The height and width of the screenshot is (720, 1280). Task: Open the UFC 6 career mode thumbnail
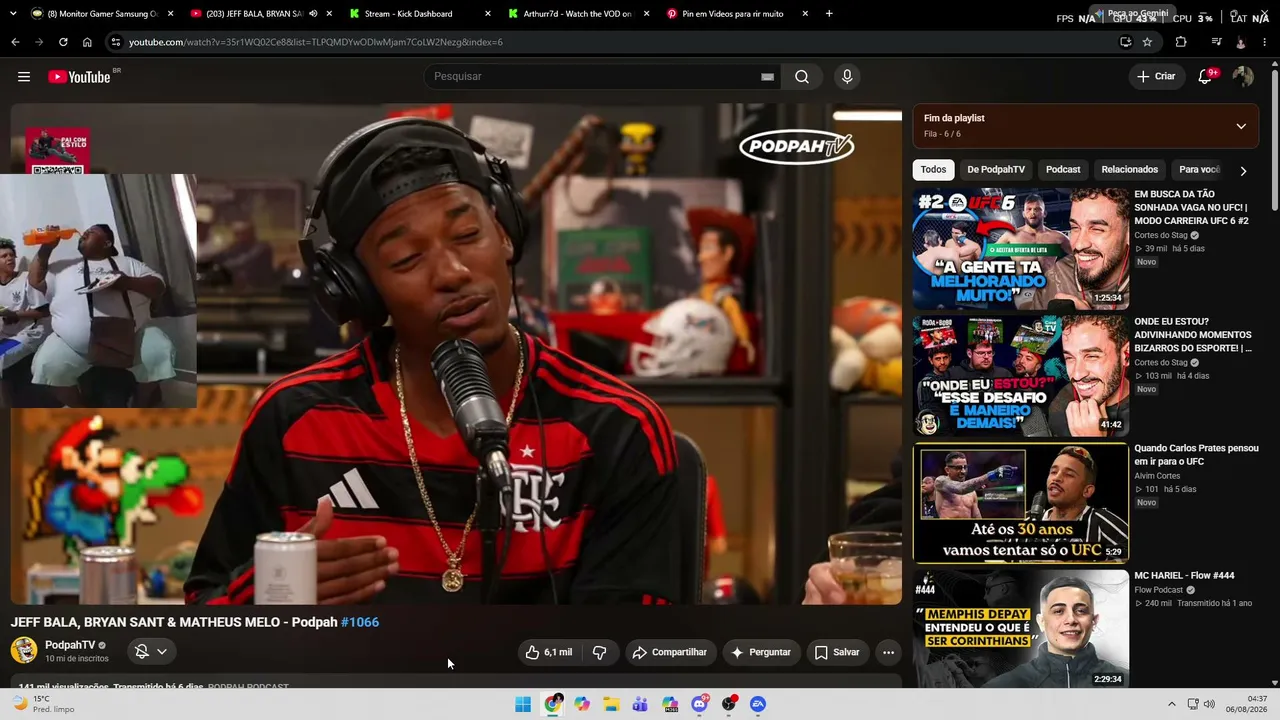[1021, 249]
